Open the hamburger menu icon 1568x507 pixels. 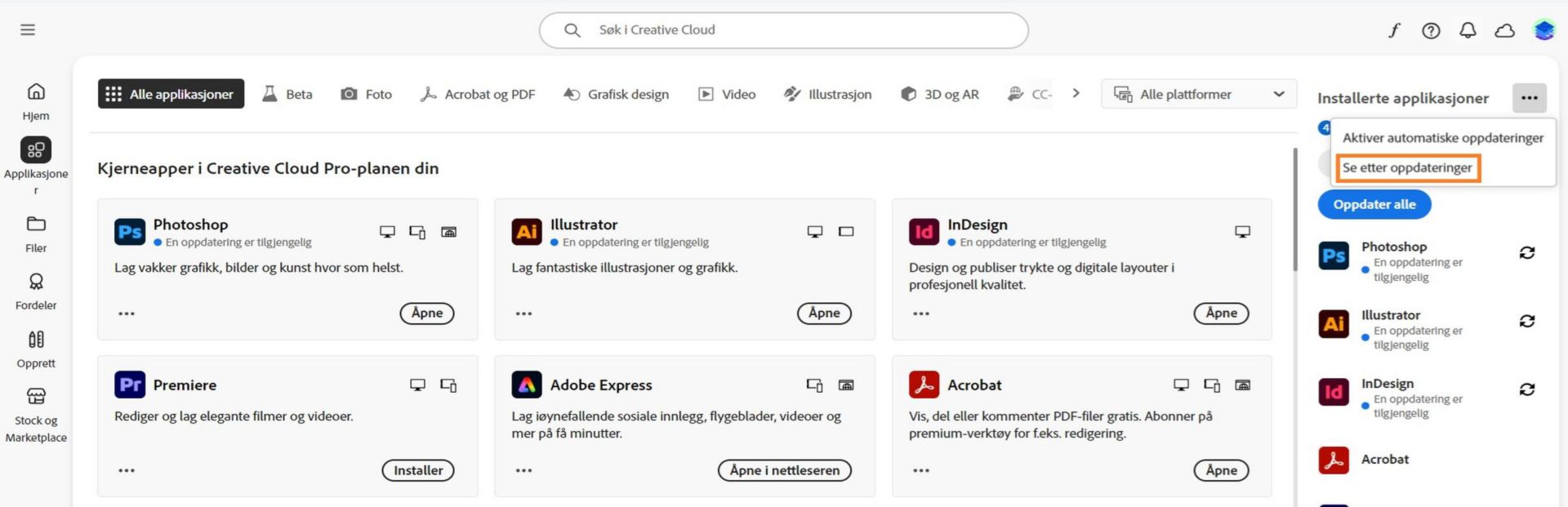click(x=28, y=30)
